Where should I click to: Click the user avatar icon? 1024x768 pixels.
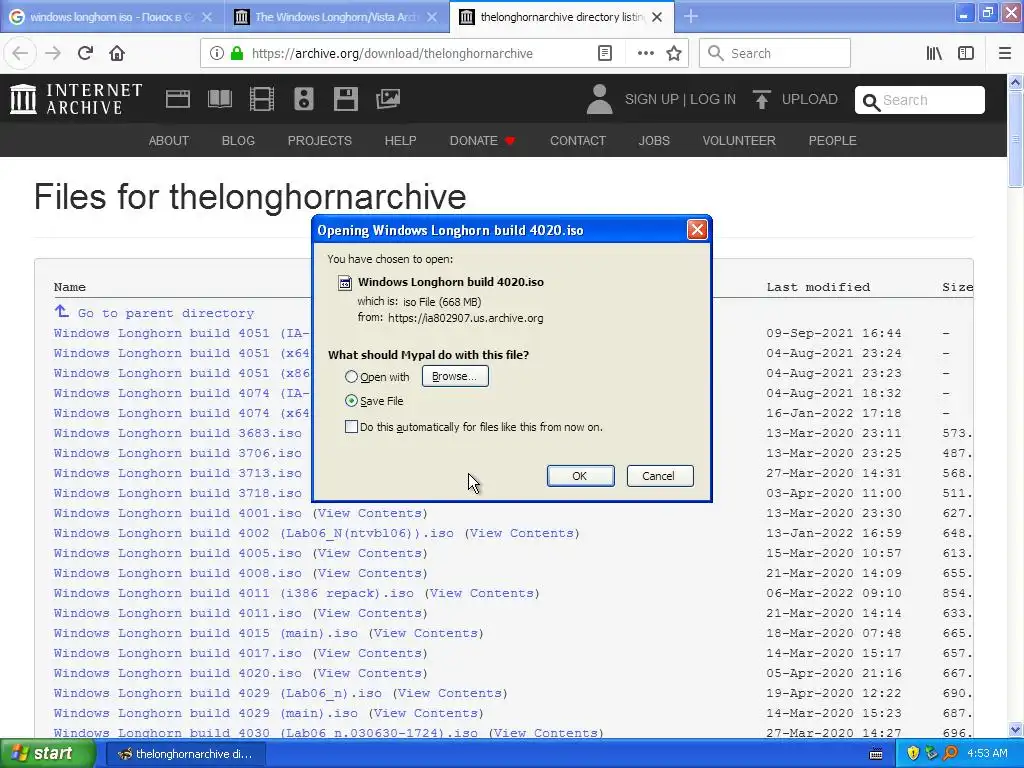coord(599,99)
